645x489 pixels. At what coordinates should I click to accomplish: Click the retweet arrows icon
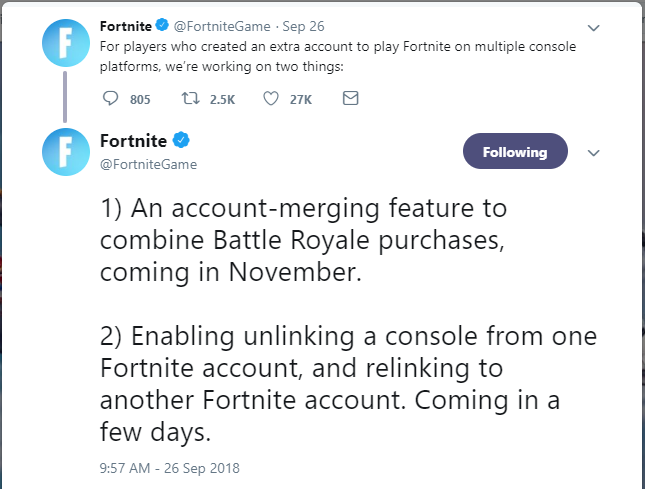point(190,98)
